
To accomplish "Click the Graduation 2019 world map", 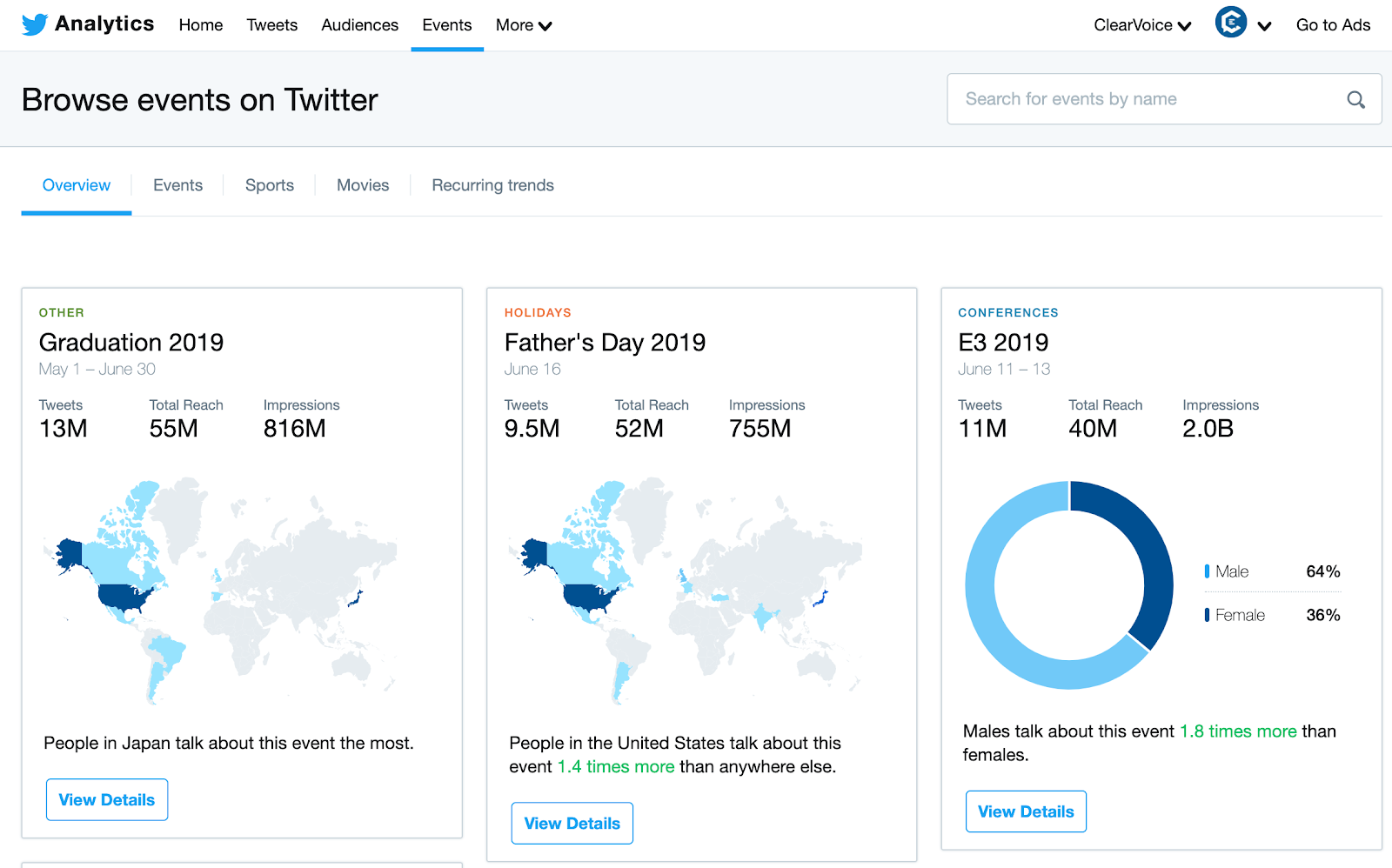I will click(220, 591).
